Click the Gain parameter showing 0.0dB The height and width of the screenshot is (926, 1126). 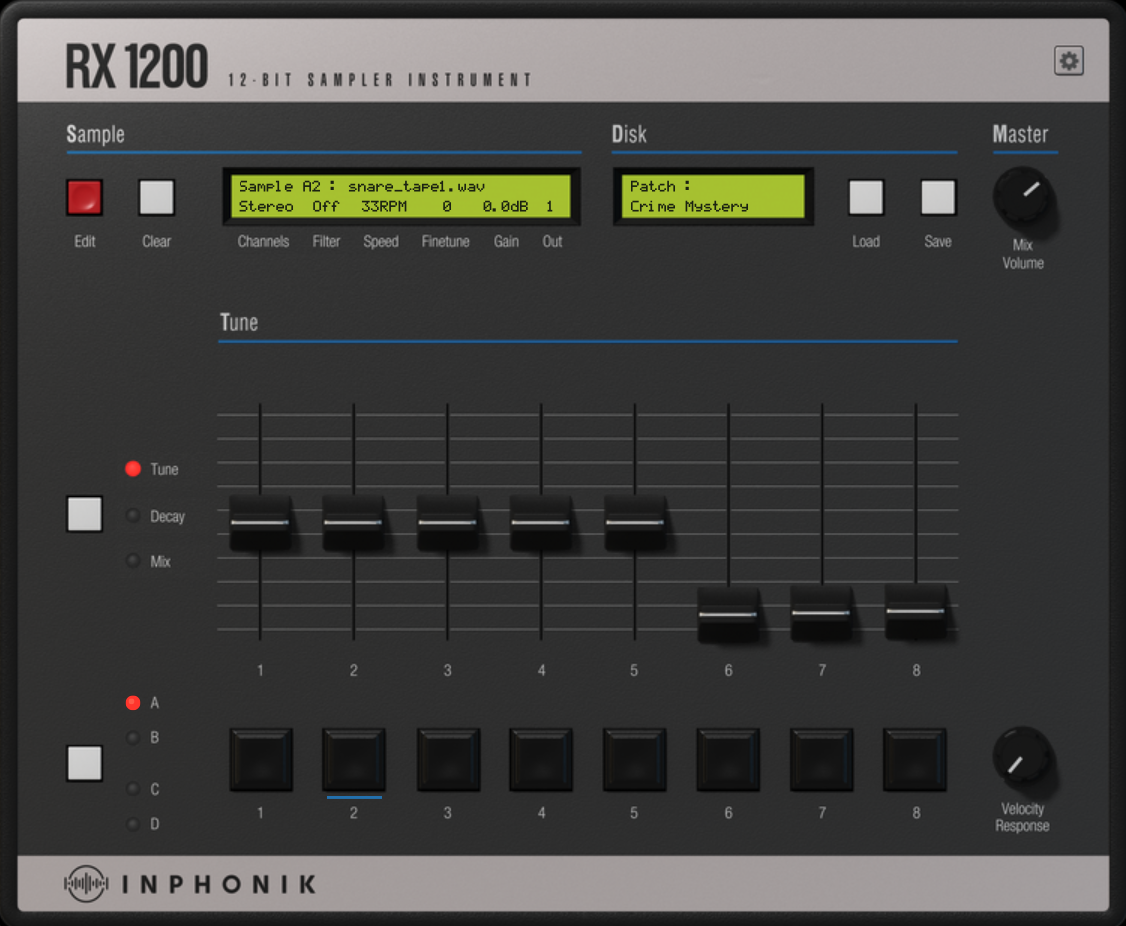(505, 241)
